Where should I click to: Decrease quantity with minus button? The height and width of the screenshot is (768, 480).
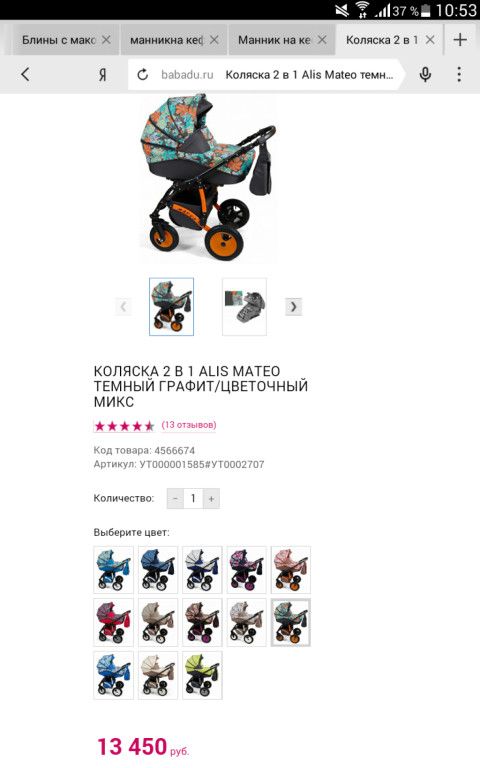(x=175, y=499)
